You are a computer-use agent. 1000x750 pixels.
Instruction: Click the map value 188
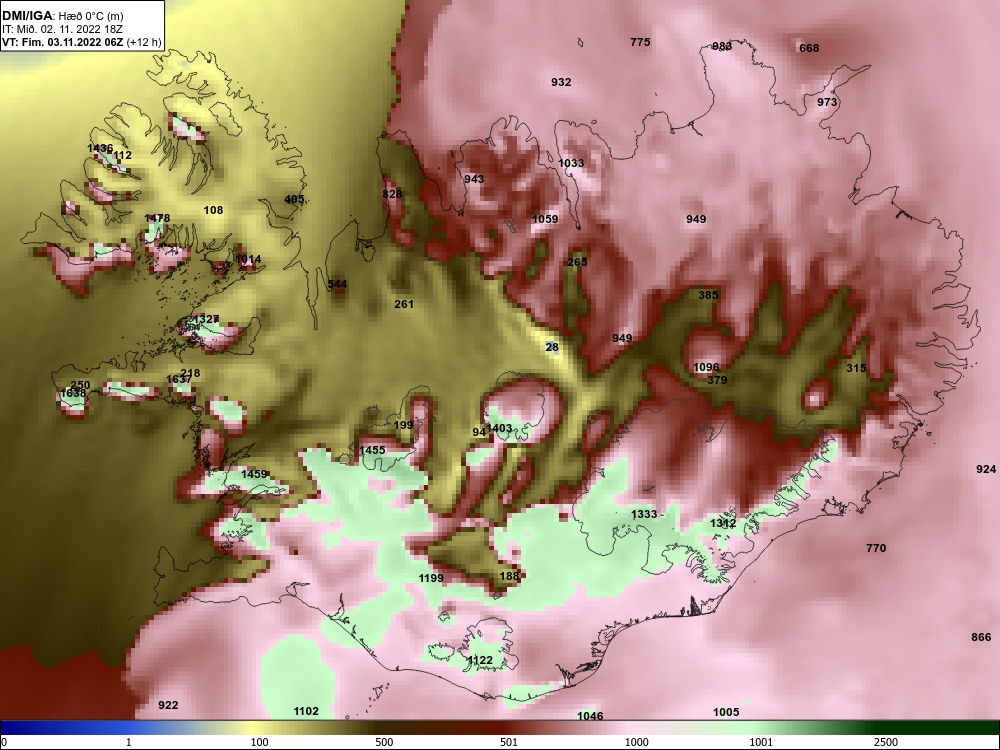(x=509, y=576)
